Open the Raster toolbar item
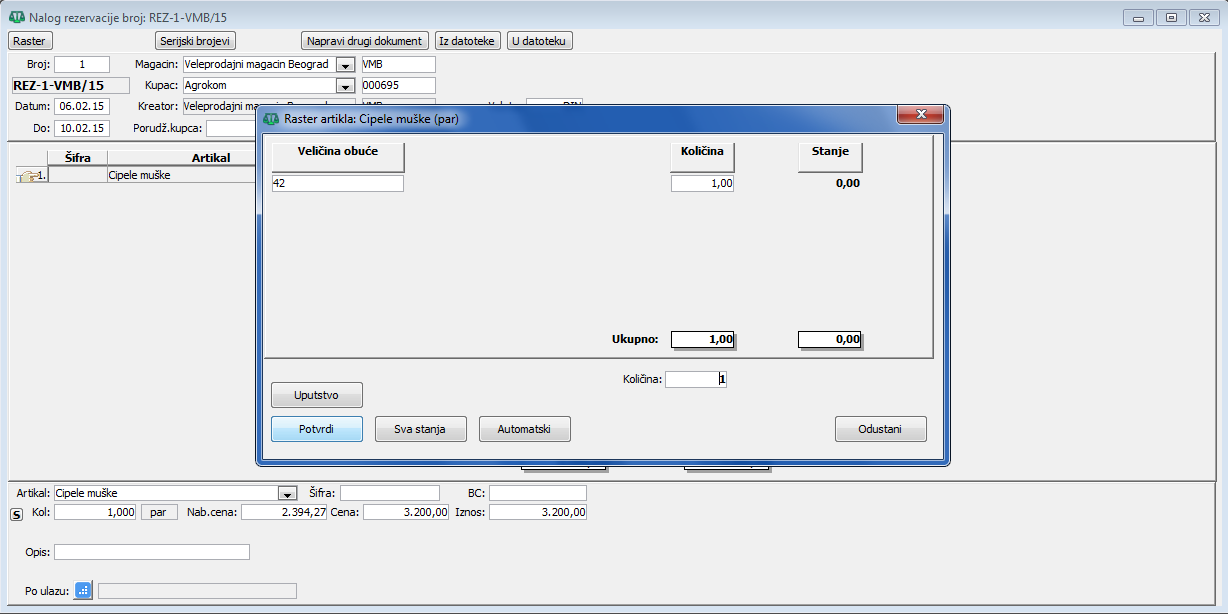1228x614 pixels. 30,41
